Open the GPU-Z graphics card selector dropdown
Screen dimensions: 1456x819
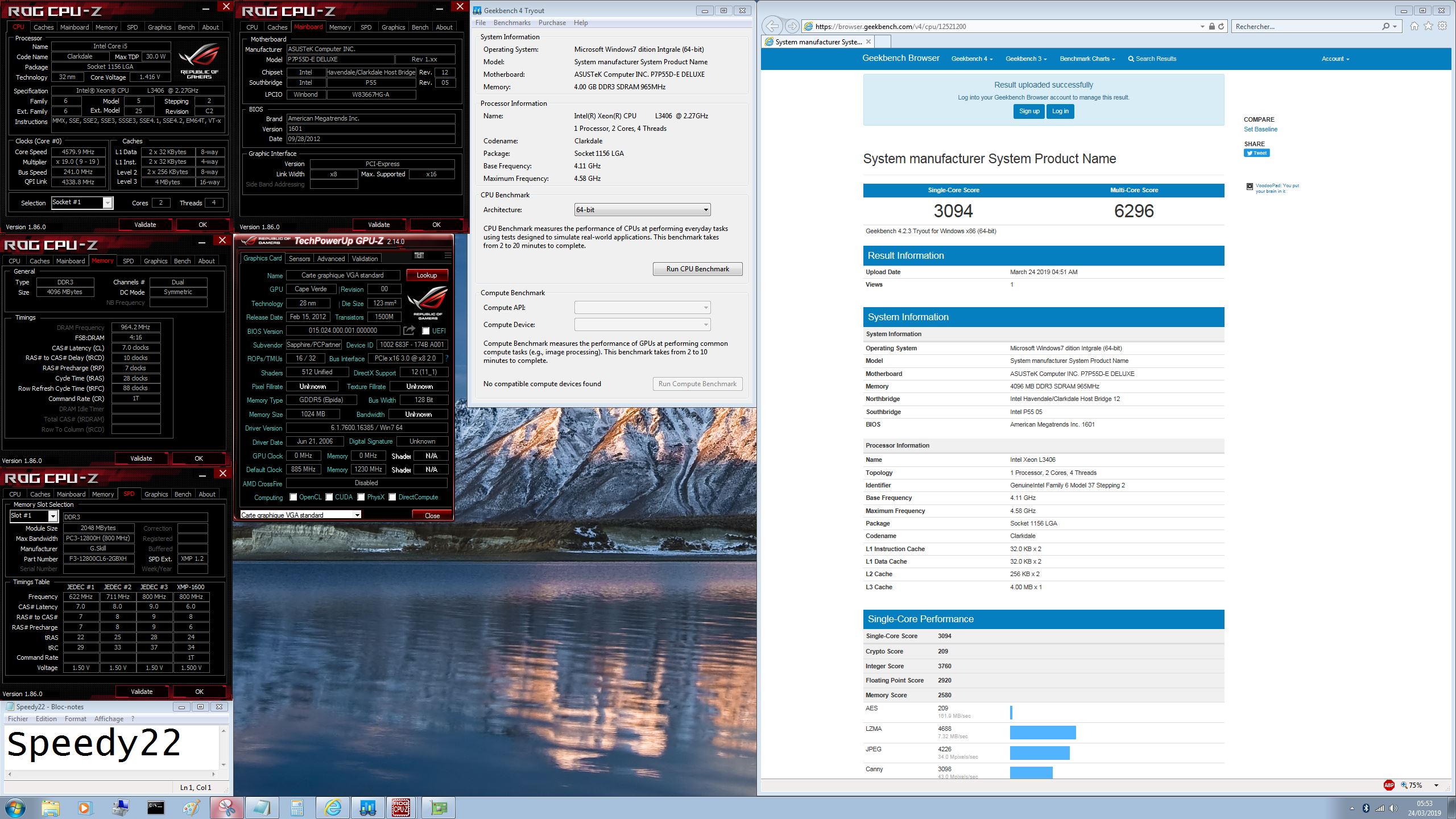(357, 515)
